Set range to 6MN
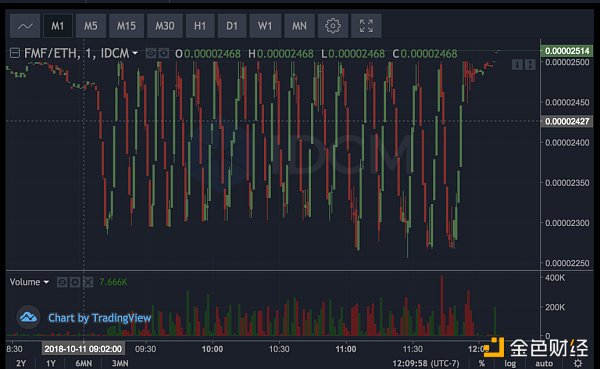 (83, 363)
